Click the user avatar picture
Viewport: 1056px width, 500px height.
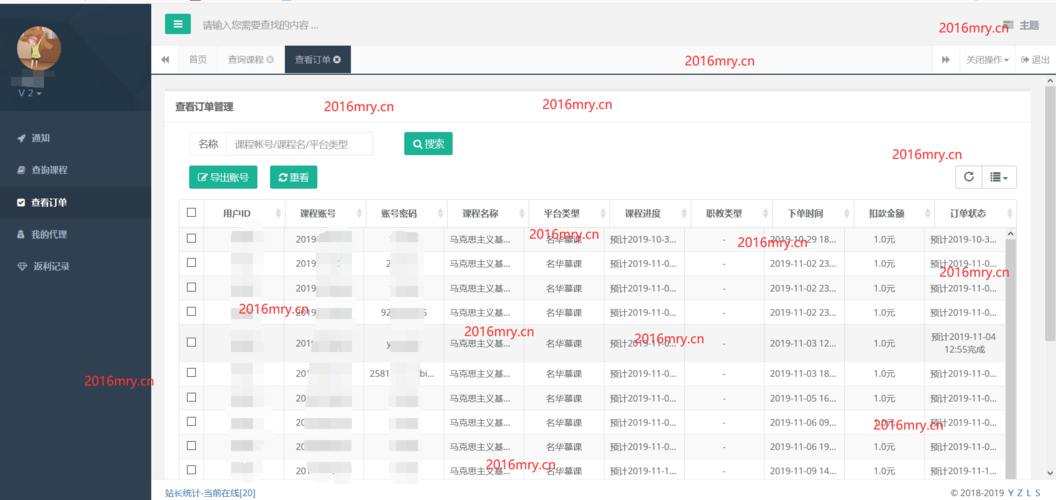click(39, 49)
